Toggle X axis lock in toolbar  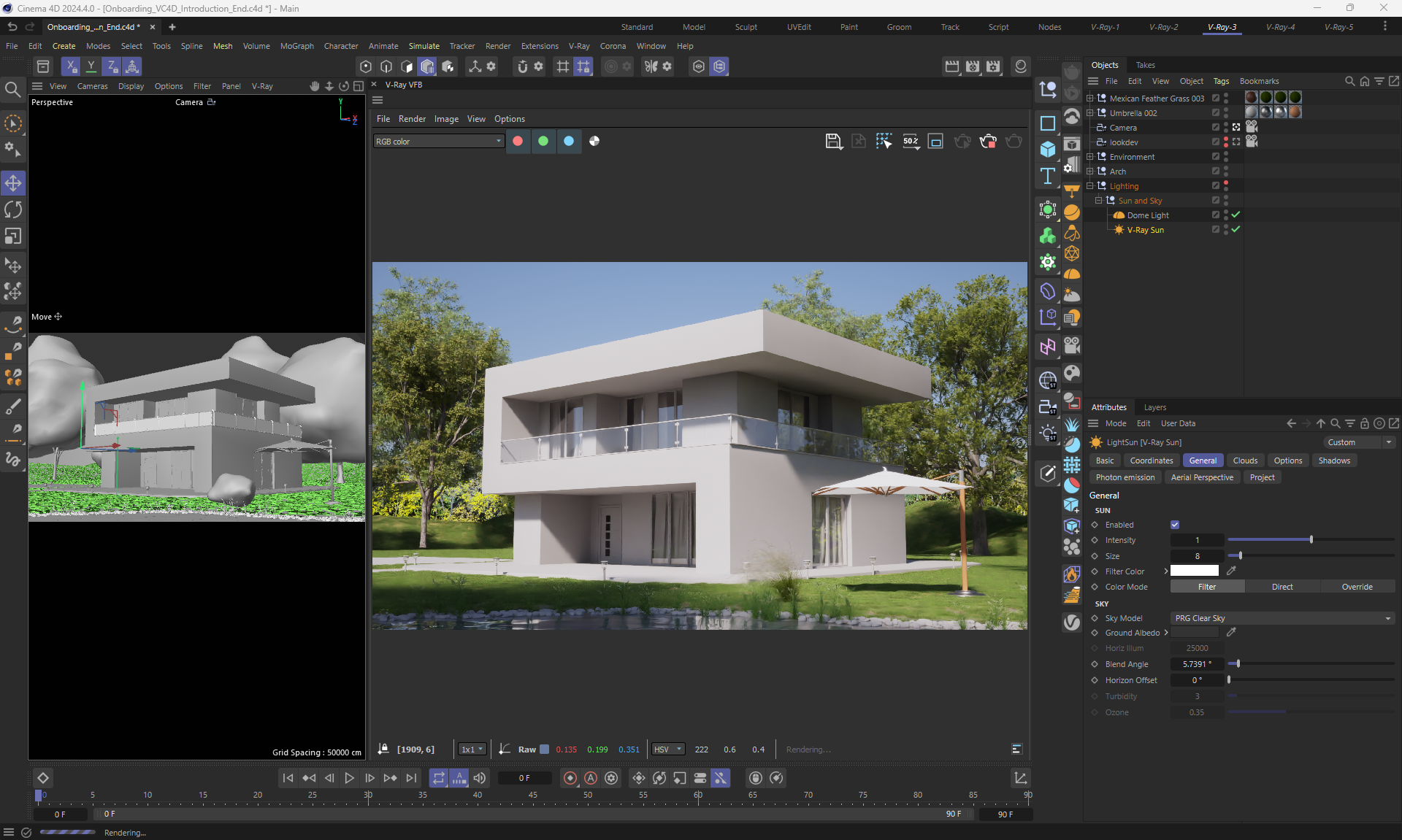point(70,66)
